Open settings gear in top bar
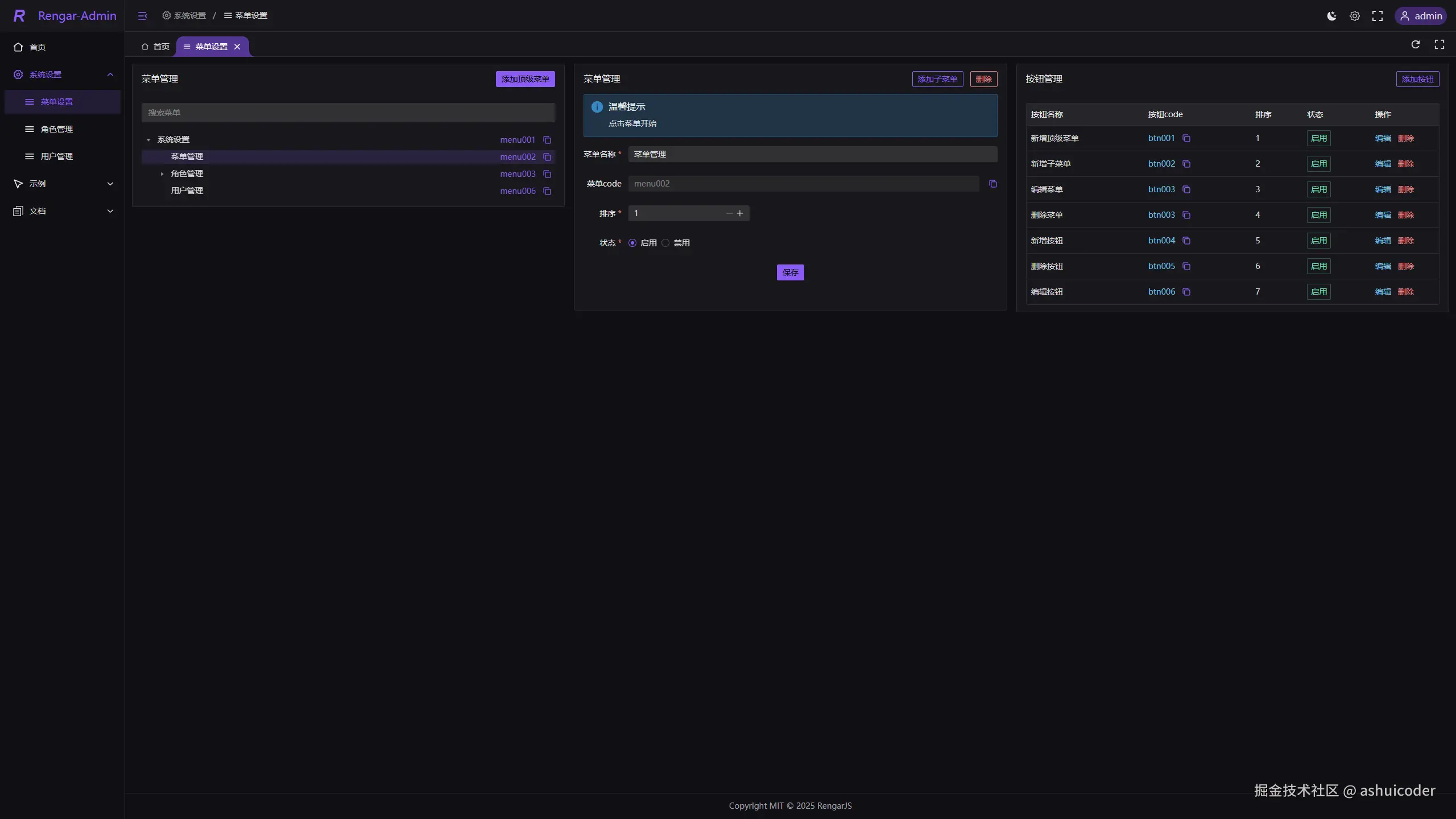This screenshot has height=819, width=1456. click(x=1355, y=16)
